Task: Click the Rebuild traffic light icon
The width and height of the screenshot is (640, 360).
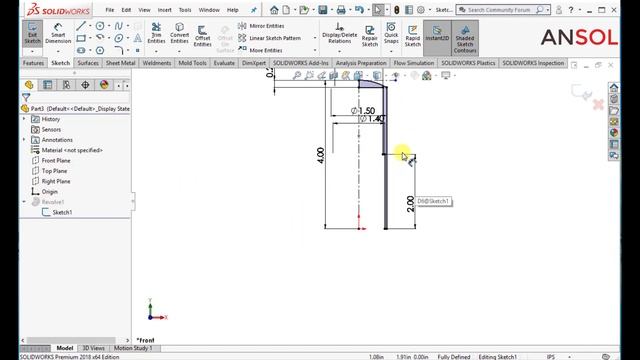Action: (396, 10)
